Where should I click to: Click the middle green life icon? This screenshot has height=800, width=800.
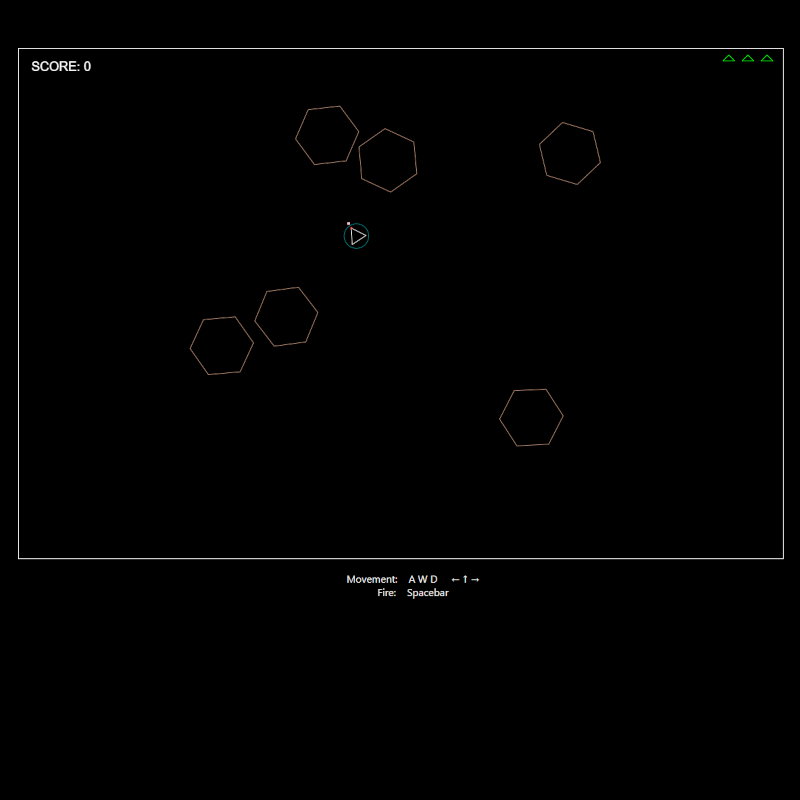tap(748, 59)
